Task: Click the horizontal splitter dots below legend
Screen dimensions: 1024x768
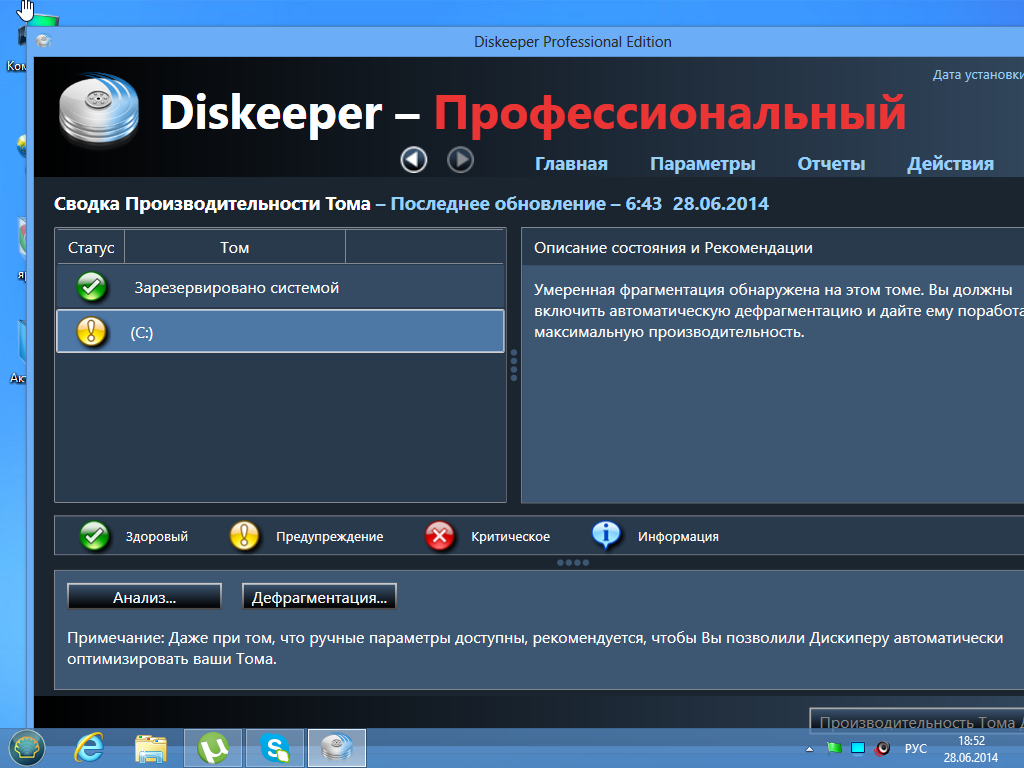Action: pyautogui.click(x=573, y=562)
